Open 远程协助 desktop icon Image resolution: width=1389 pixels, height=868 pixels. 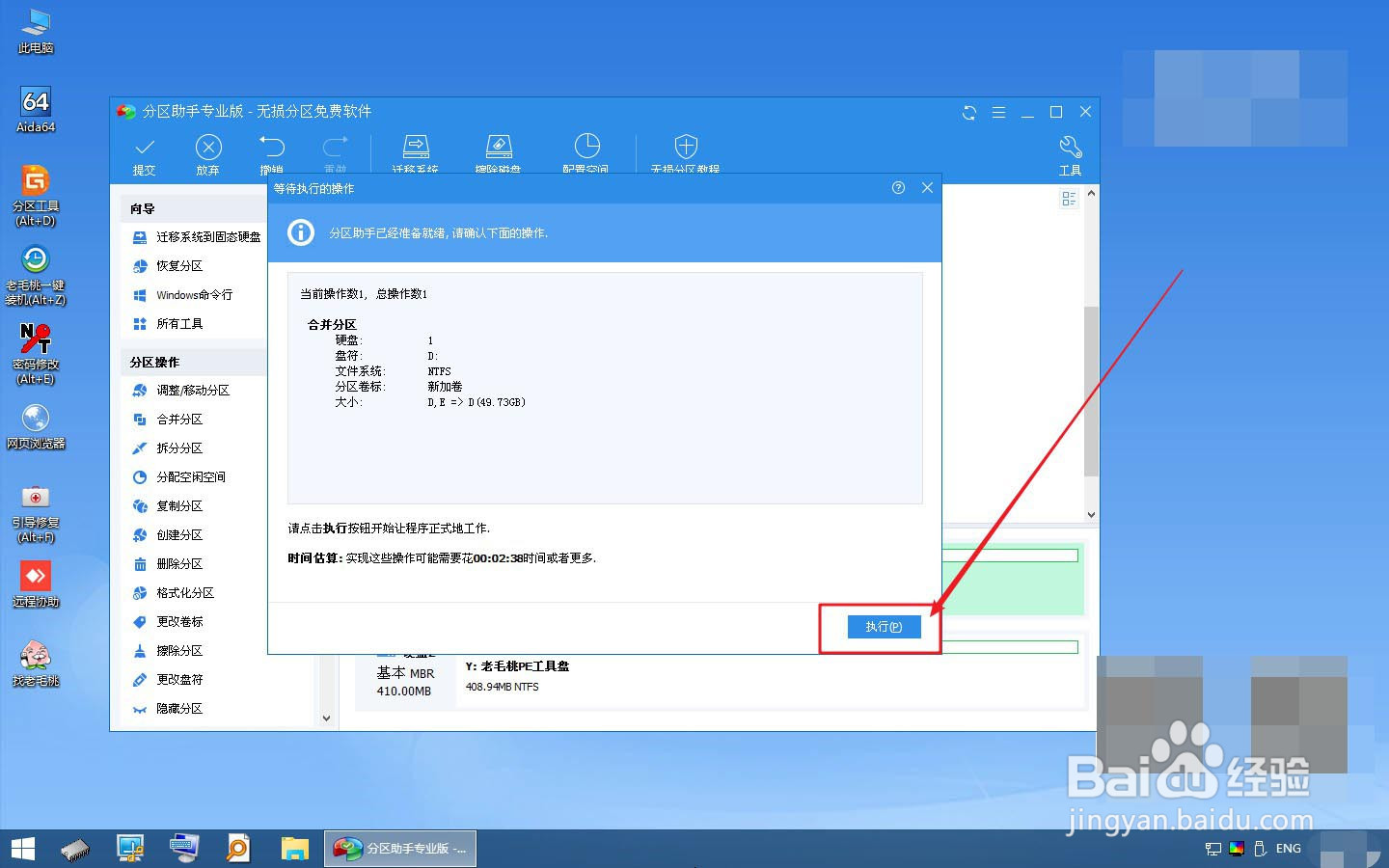coord(36,584)
